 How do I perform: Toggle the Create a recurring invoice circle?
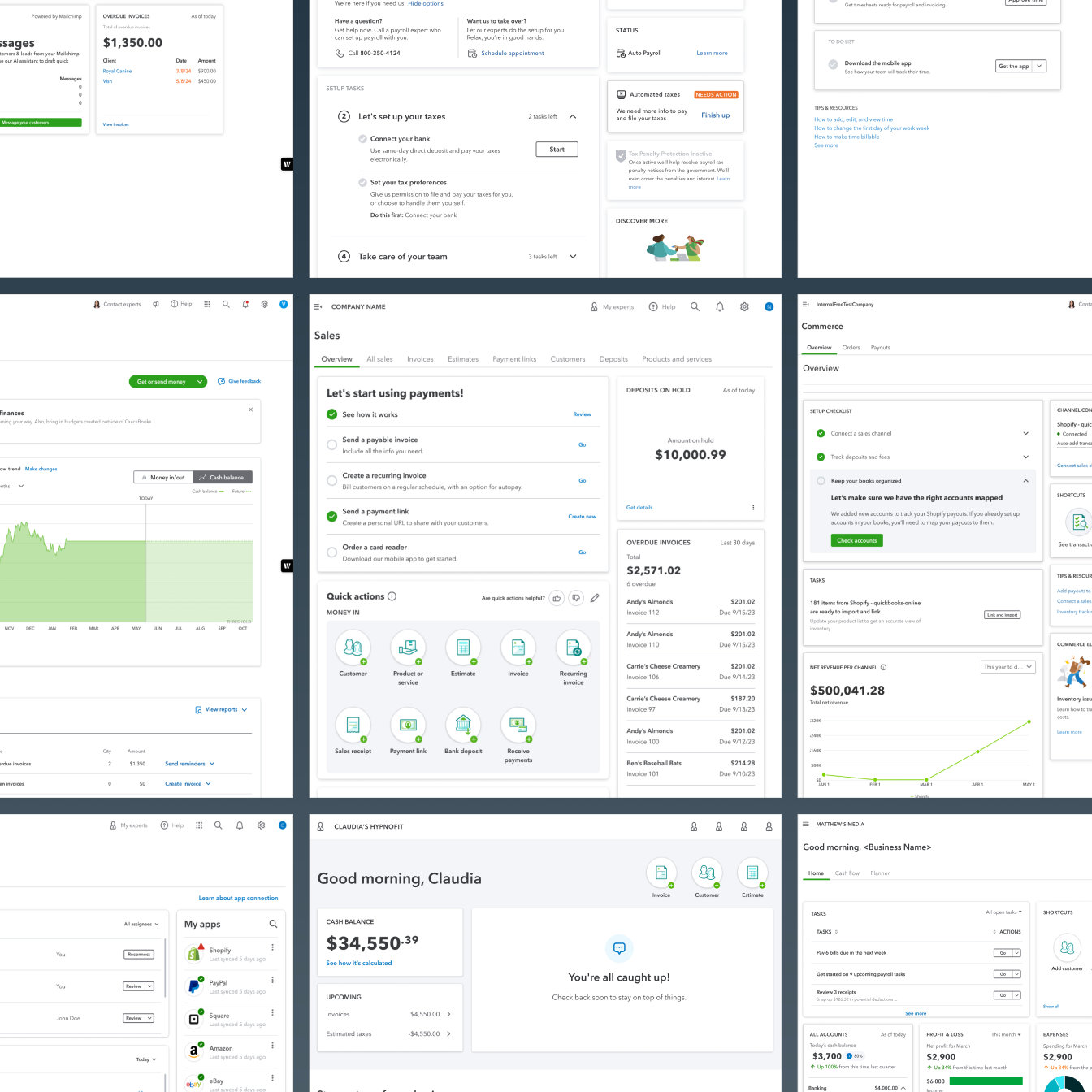tap(331, 480)
